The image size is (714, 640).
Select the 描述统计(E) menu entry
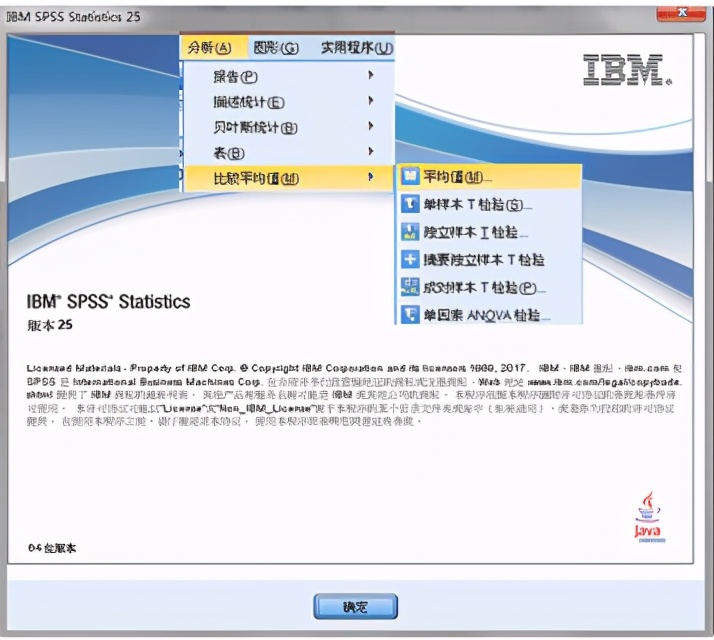coord(289,102)
